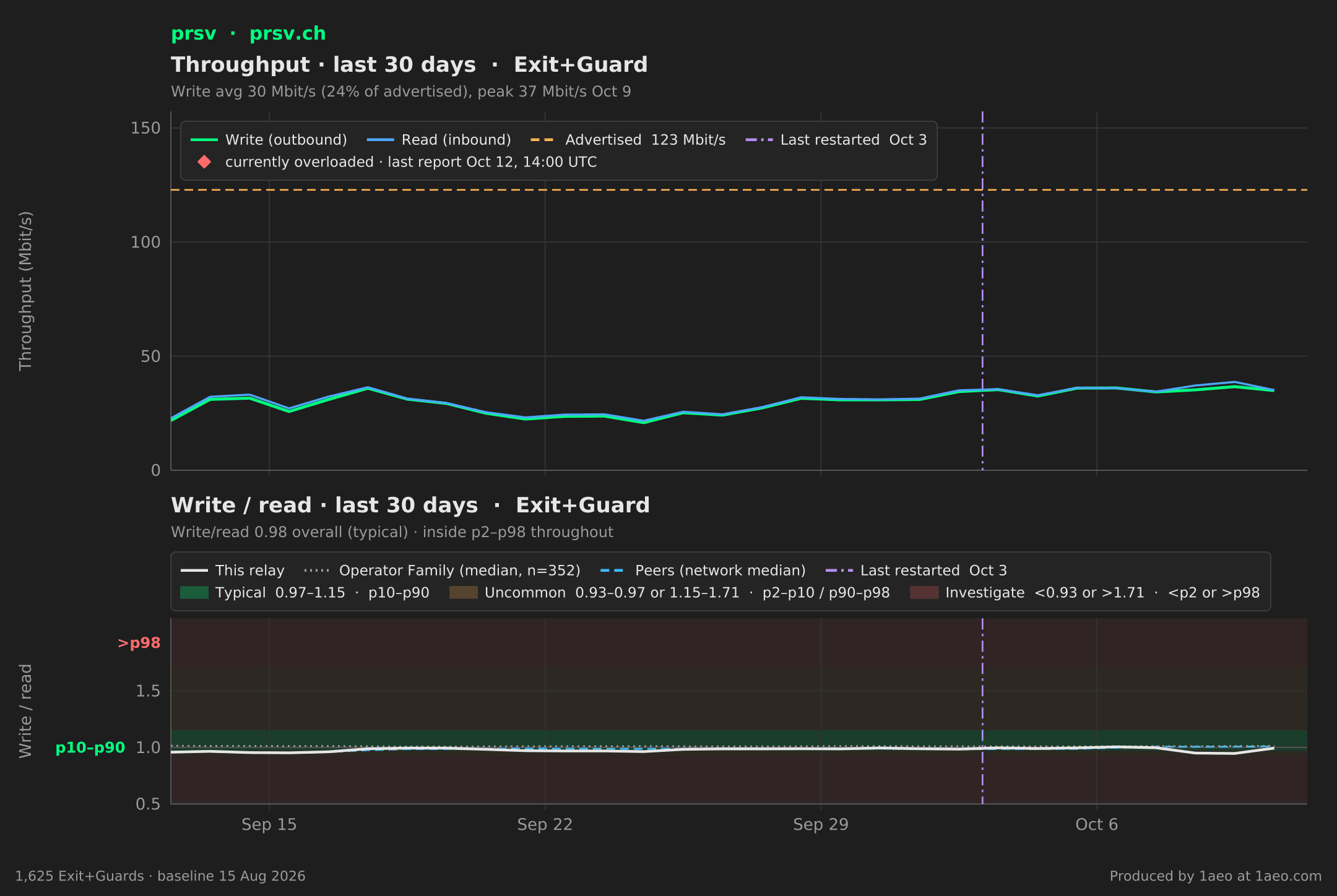The height and width of the screenshot is (896, 1337).
Task: Click the orange Advertised 123 Mbit/s legend dash
Action: pos(542,140)
